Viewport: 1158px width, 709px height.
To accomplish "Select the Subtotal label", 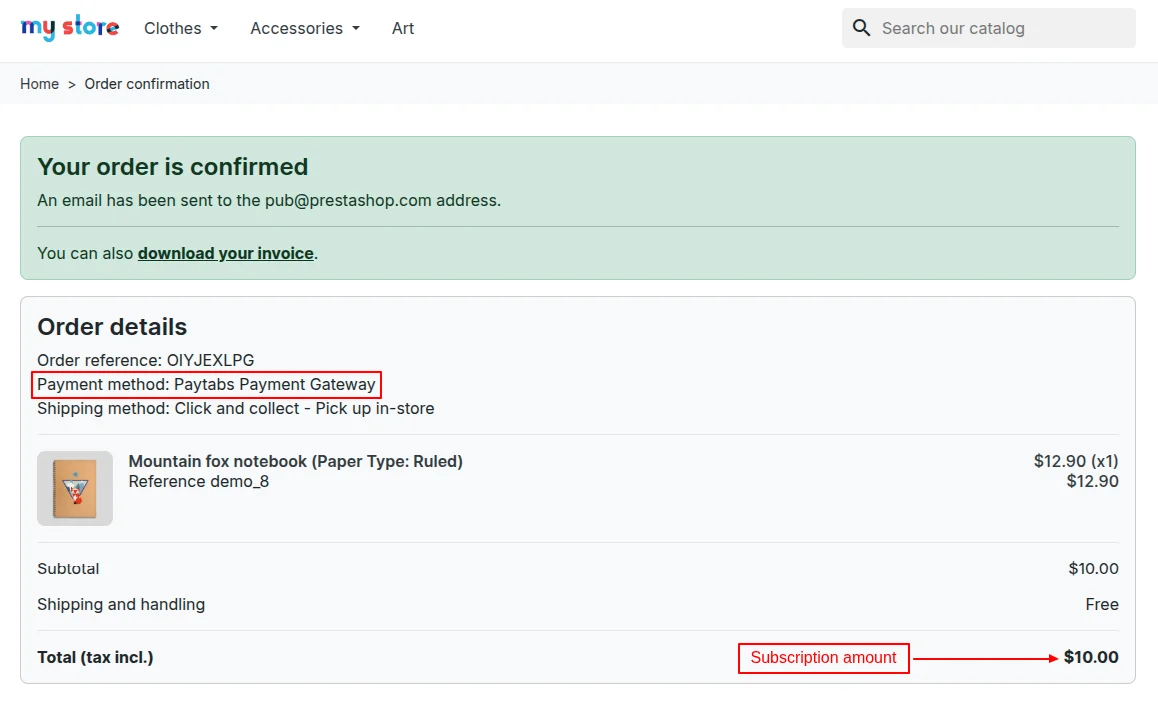I will [68, 569].
